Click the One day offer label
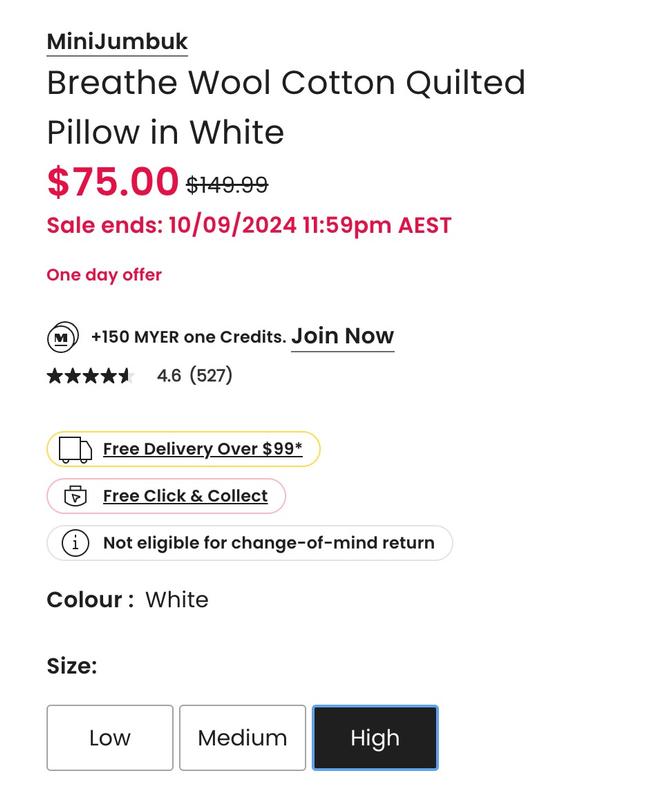Image resolution: width=647 pixels, height=800 pixels. [x=104, y=275]
